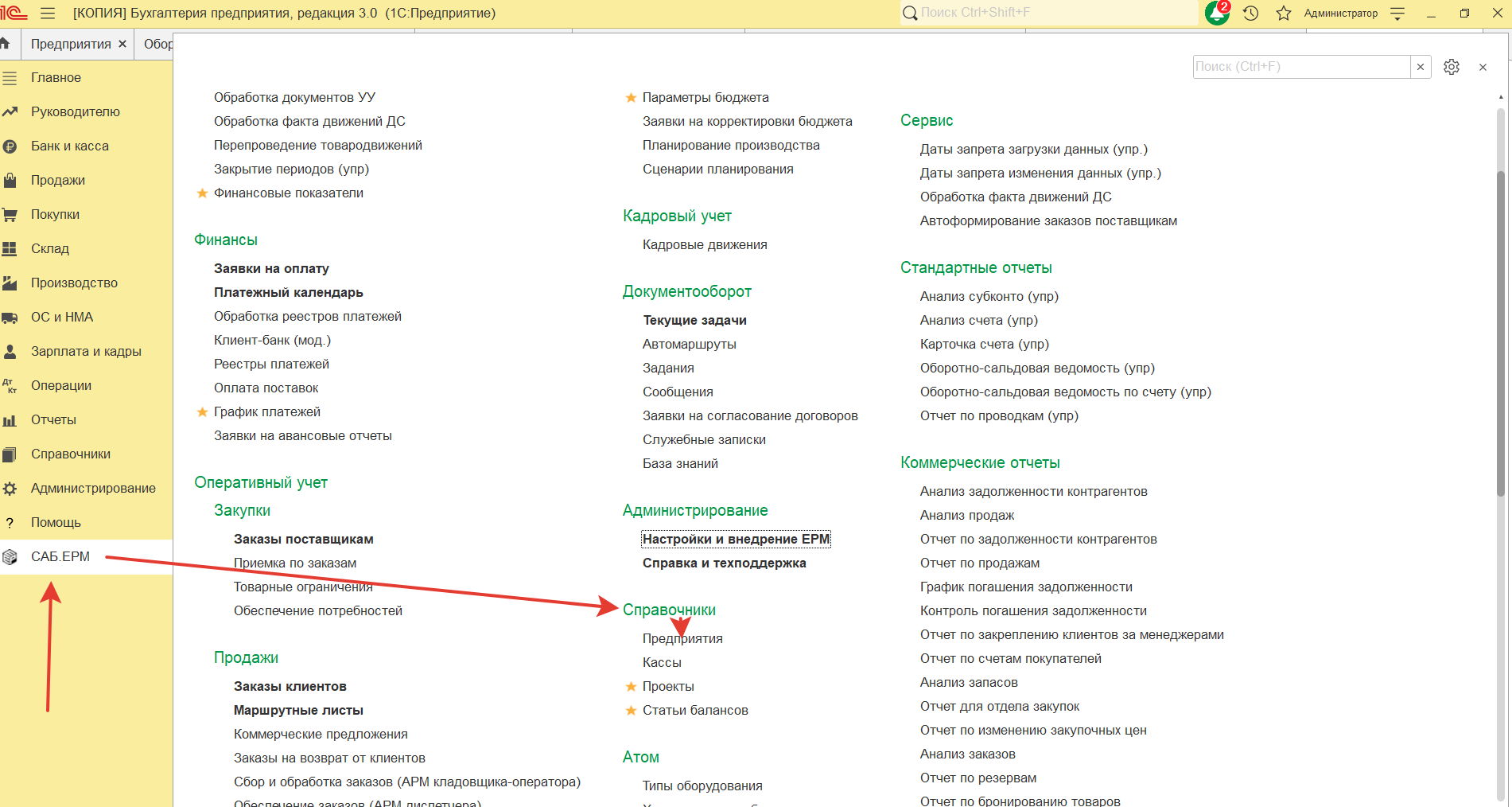Image resolution: width=1512 pixels, height=807 pixels.
Task: Open Заявки на оплату
Action: (271, 269)
